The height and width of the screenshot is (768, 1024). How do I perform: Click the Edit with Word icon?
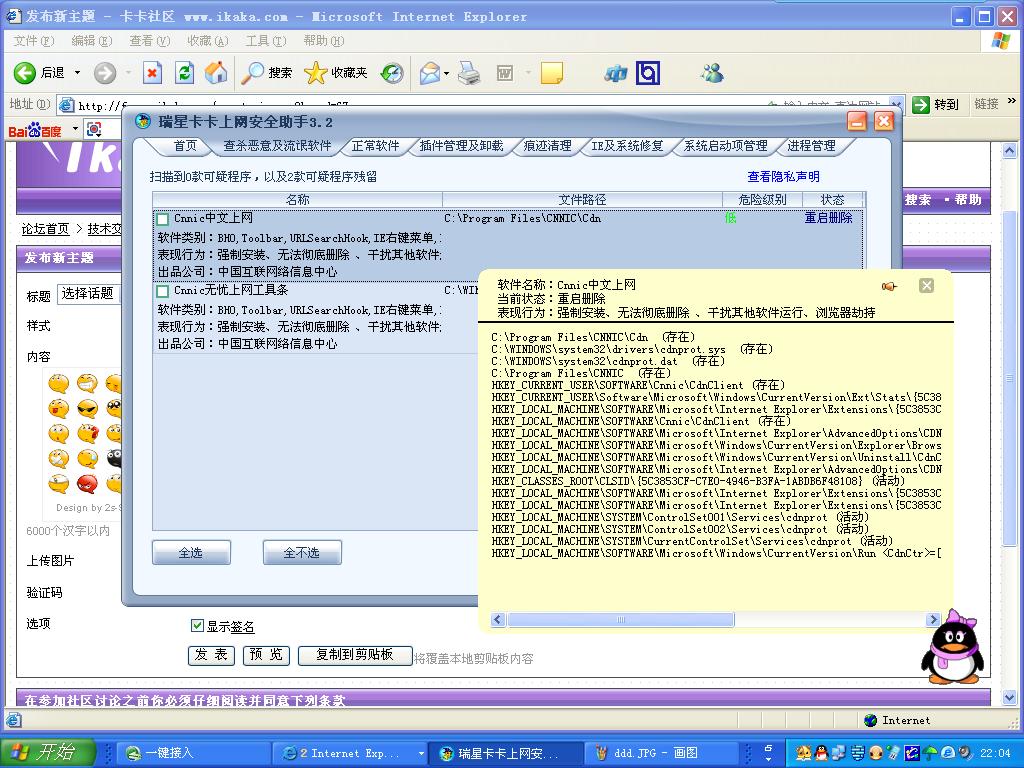(505, 73)
